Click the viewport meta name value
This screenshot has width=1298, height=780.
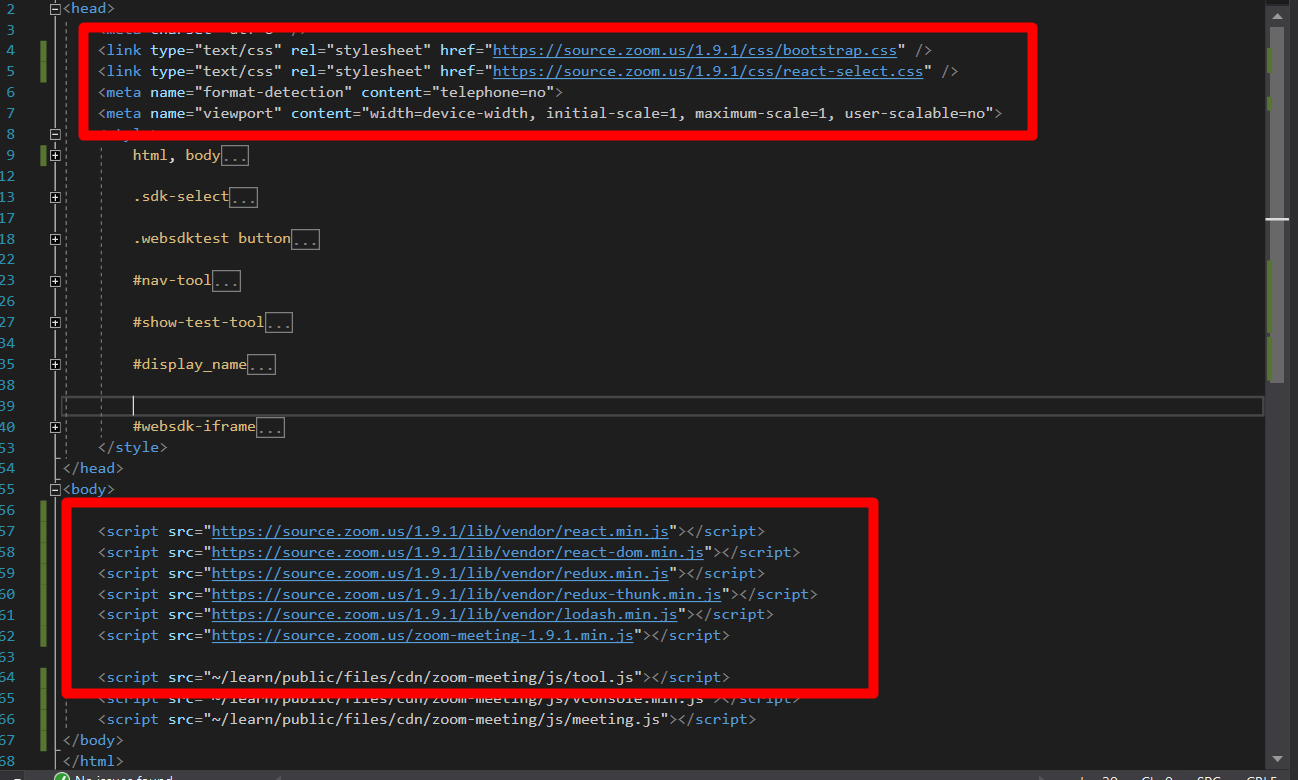238,113
